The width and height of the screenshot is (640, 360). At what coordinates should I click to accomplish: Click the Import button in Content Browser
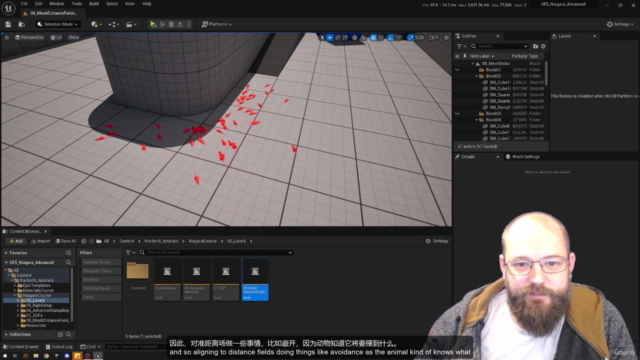[x=40, y=241]
